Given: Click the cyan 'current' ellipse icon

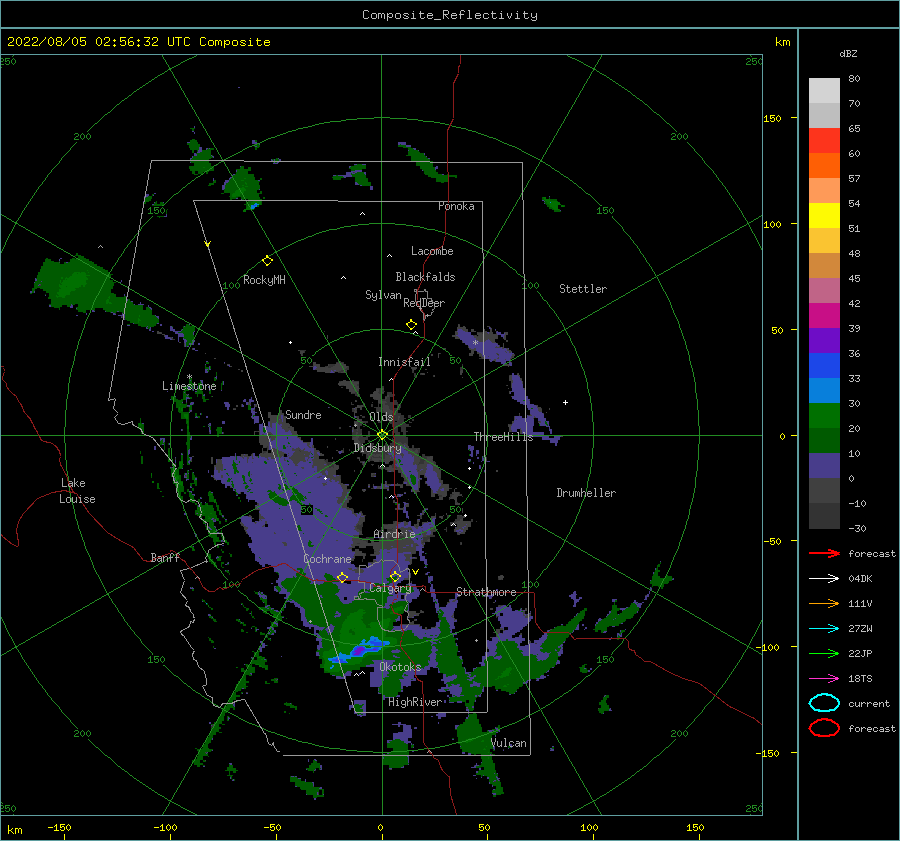Looking at the screenshot, I should (824, 703).
